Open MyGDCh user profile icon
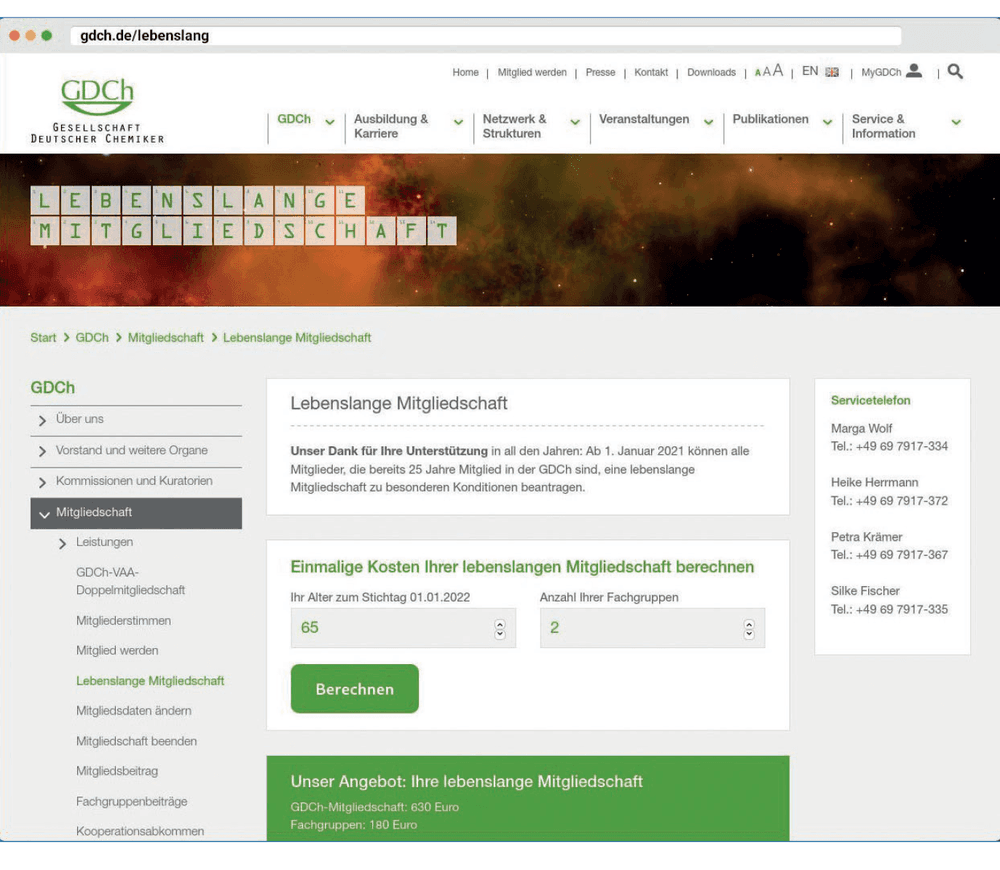Screen dimensions: 1000x870 tap(914, 70)
